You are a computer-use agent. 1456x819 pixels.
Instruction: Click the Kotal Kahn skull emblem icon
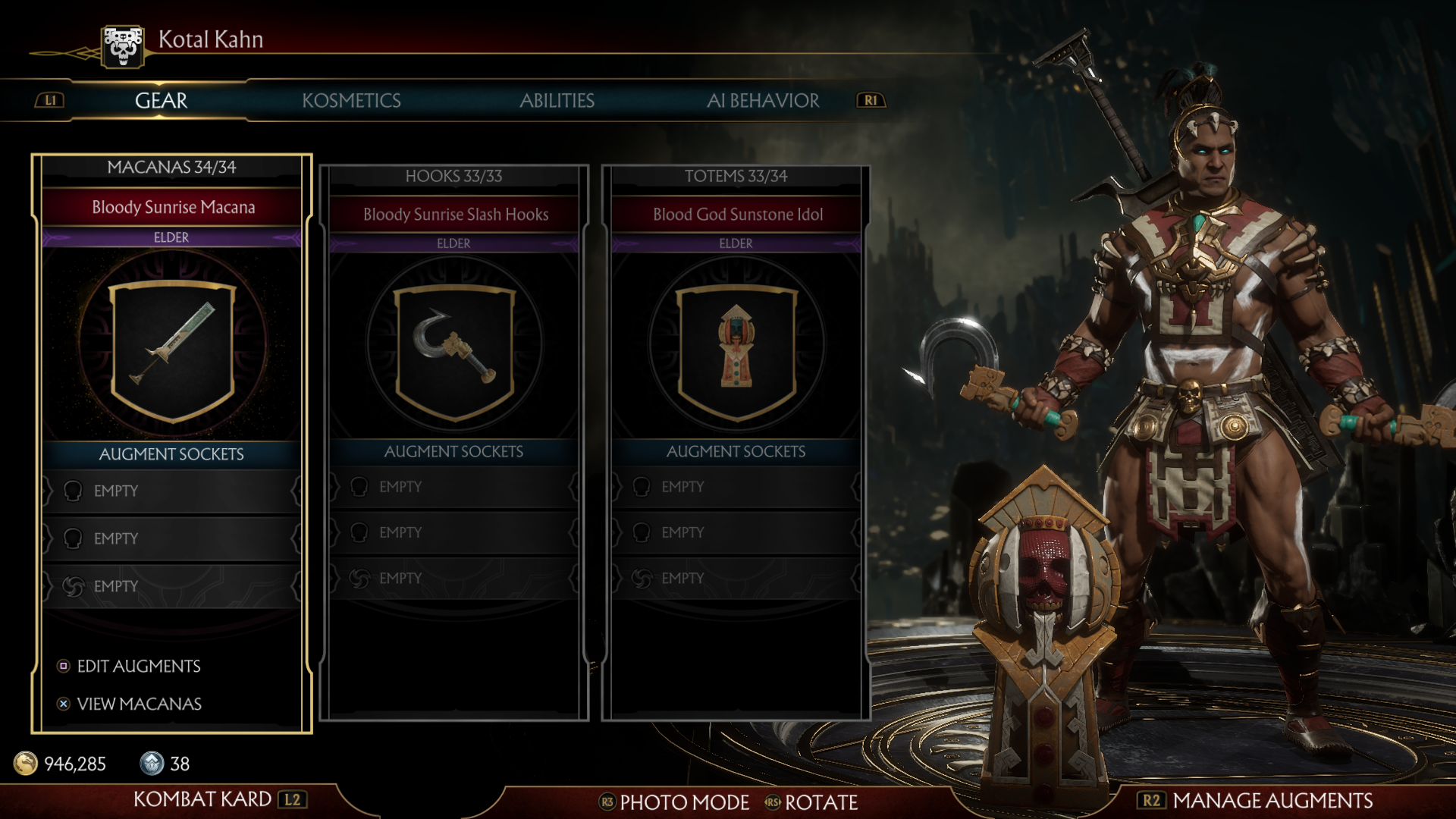123,46
